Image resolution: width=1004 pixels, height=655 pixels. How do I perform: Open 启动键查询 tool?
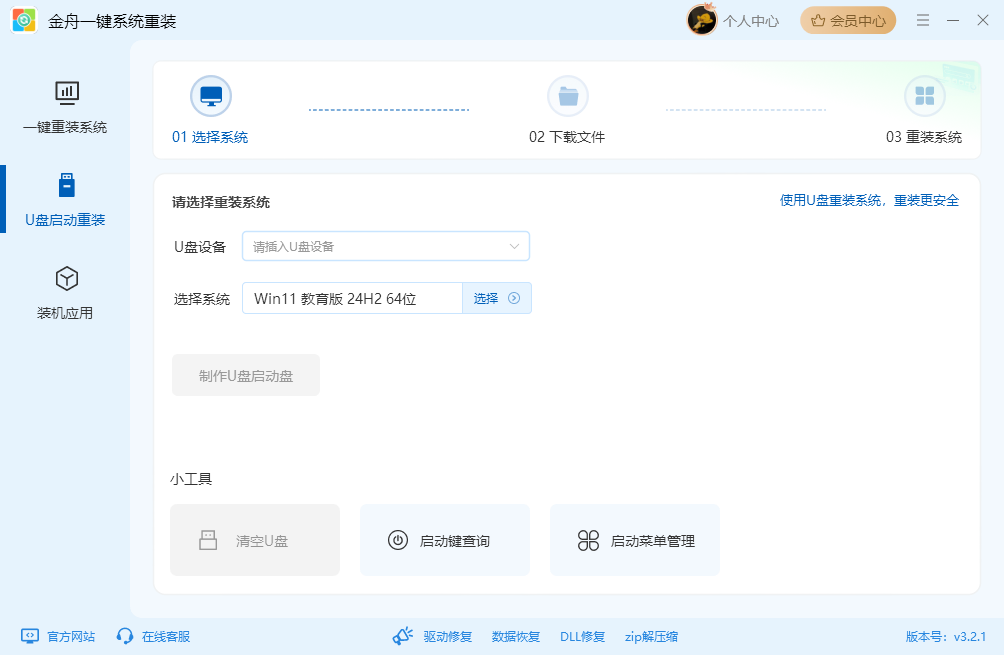tap(444, 540)
